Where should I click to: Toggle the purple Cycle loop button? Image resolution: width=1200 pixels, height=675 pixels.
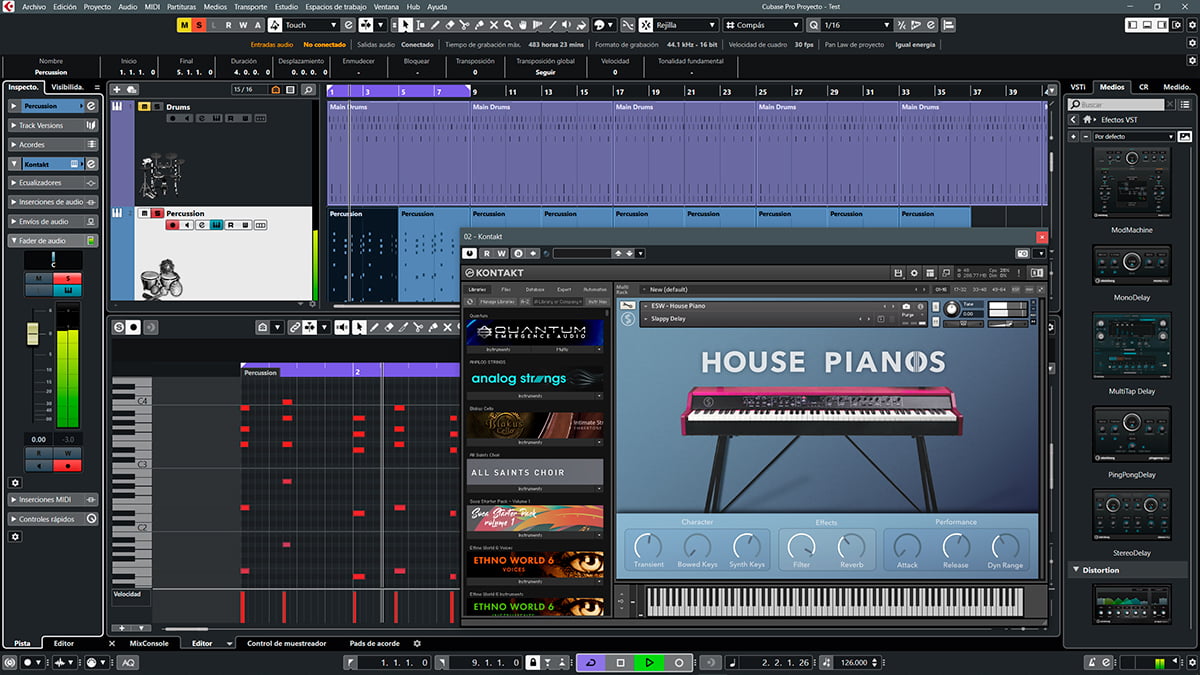pyautogui.click(x=591, y=662)
